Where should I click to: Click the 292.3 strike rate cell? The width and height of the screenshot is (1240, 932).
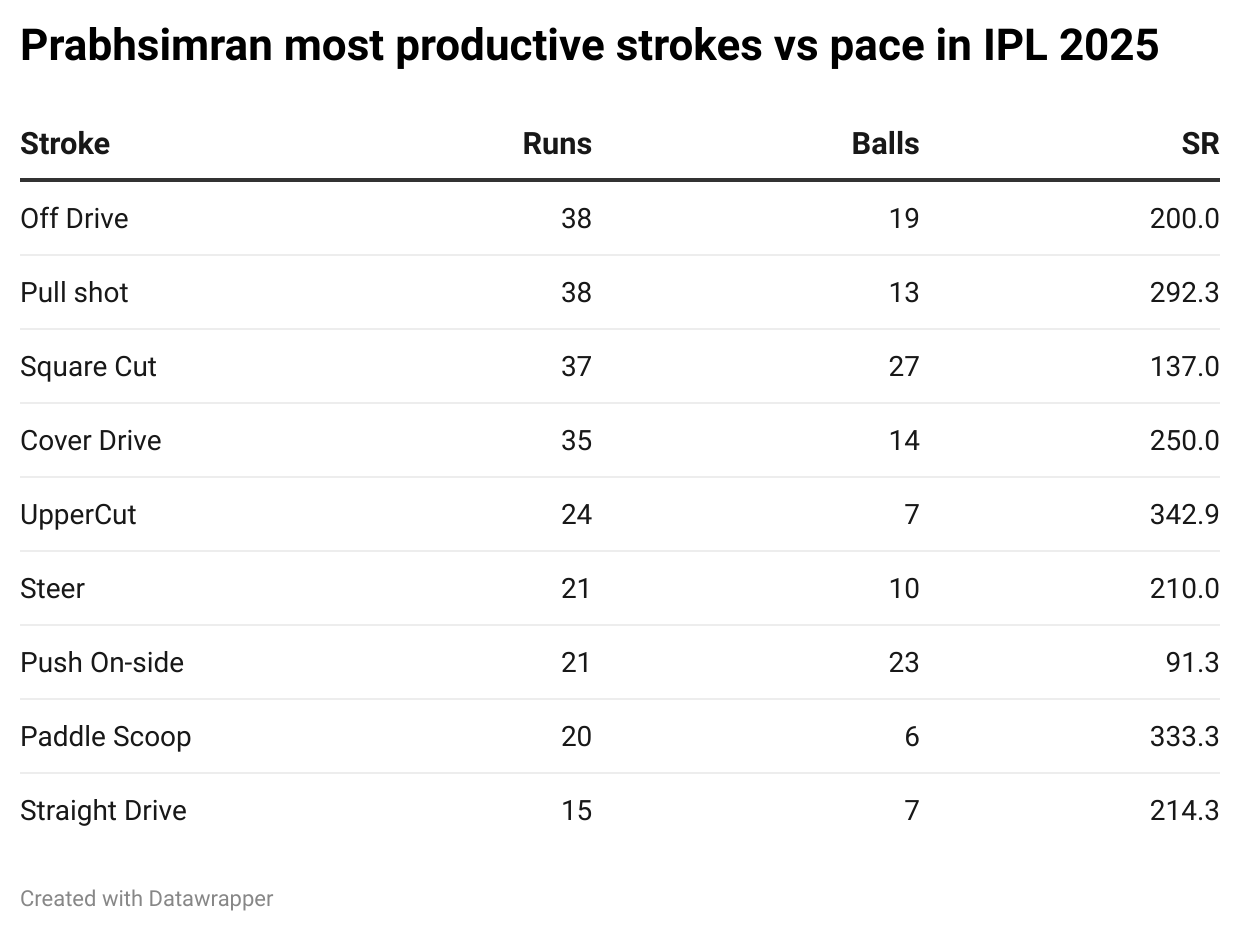point(1185,292)
